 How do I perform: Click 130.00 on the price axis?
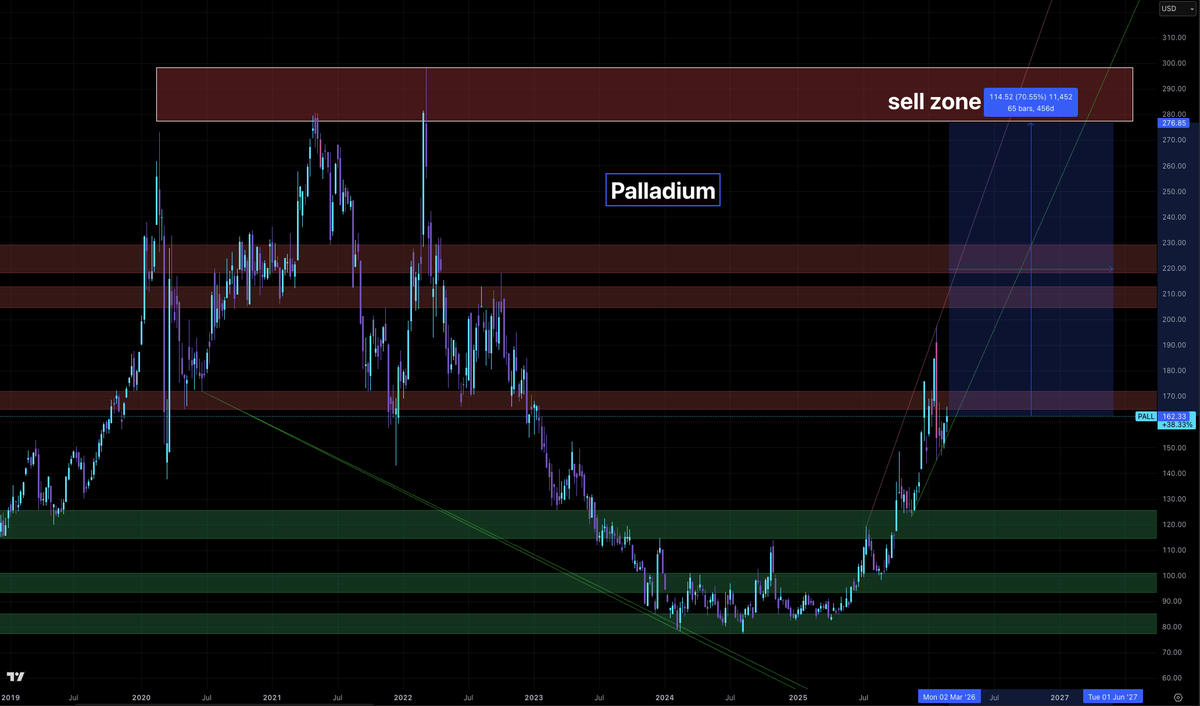1173,499
